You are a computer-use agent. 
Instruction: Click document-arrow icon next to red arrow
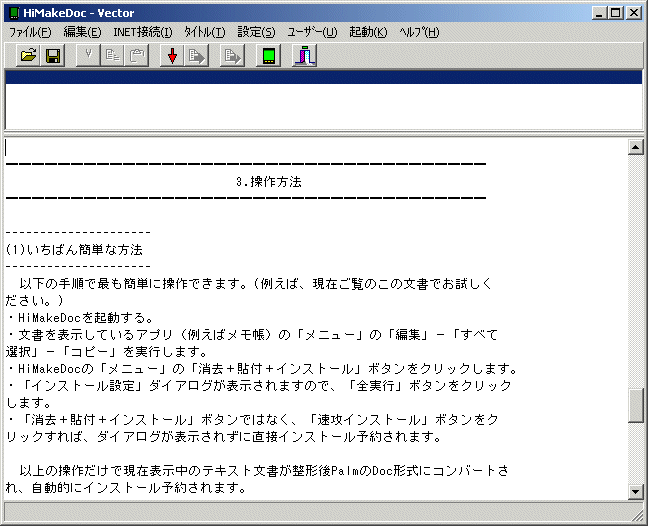[x=196, y=55]
